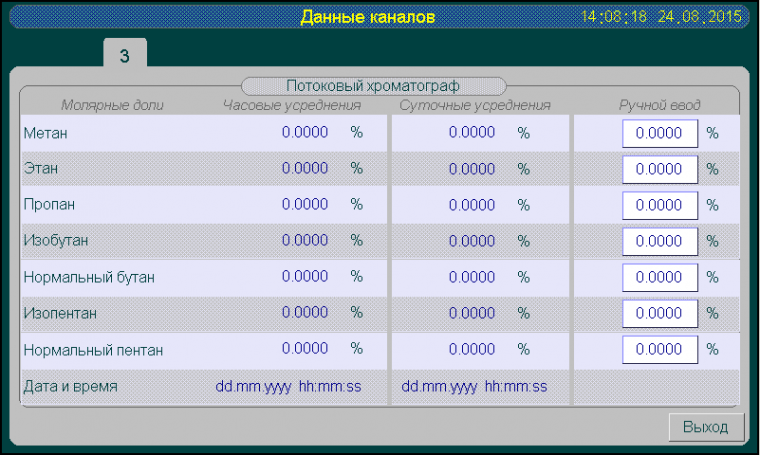Click the Метан manual input field
Screen dimensions: 760x455
pyautogui.click(x=659, y=133)
